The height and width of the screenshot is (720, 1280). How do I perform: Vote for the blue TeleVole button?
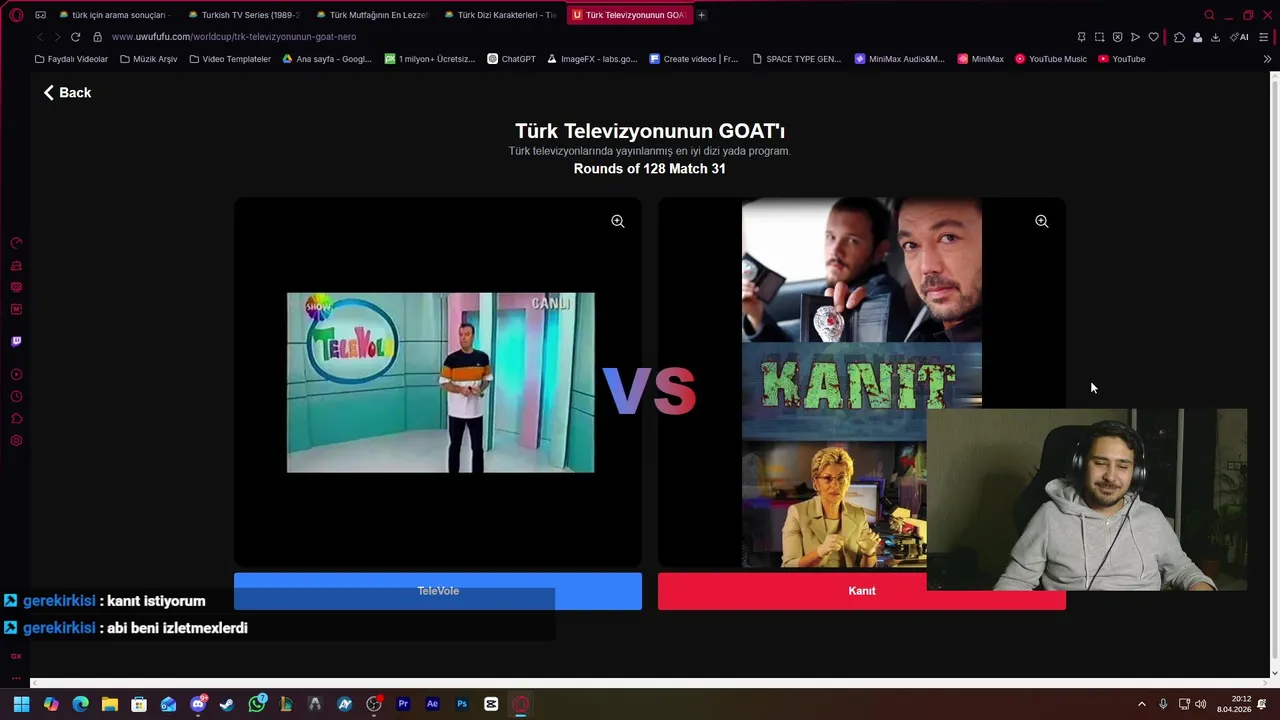pyautogui.click(x=438, y=591)
